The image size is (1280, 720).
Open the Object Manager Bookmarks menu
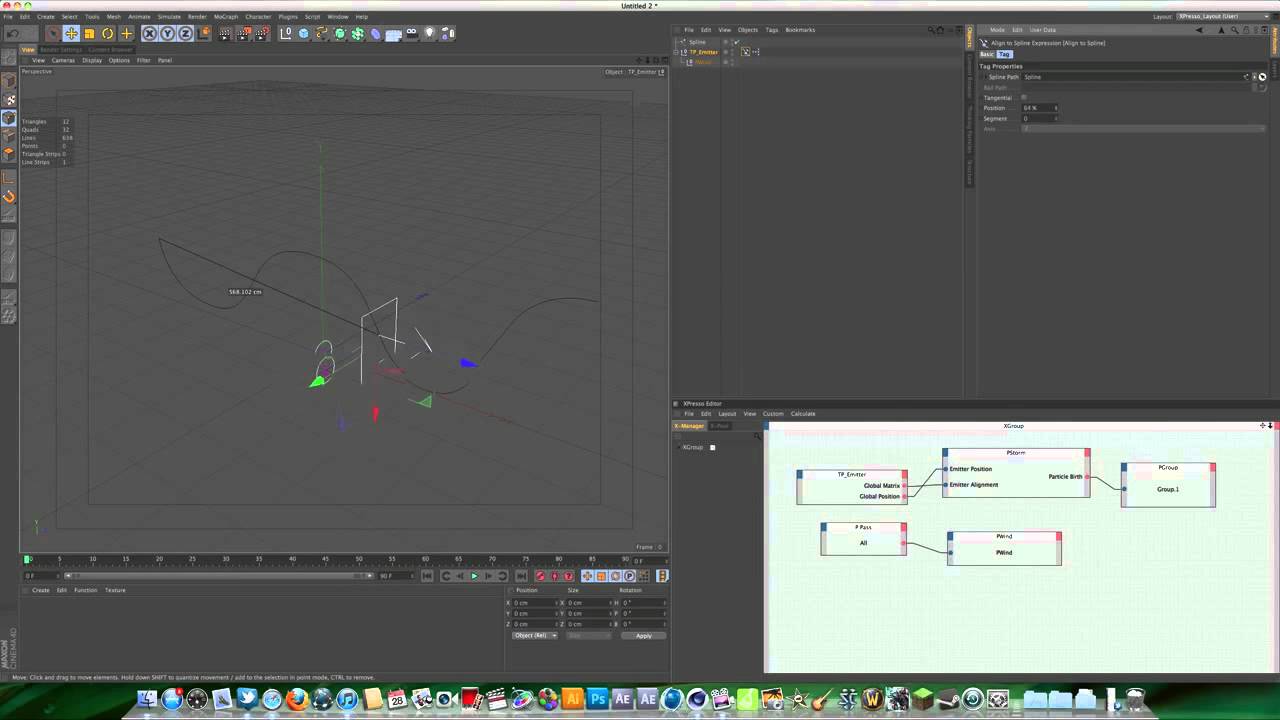click(x=800, y=30)
